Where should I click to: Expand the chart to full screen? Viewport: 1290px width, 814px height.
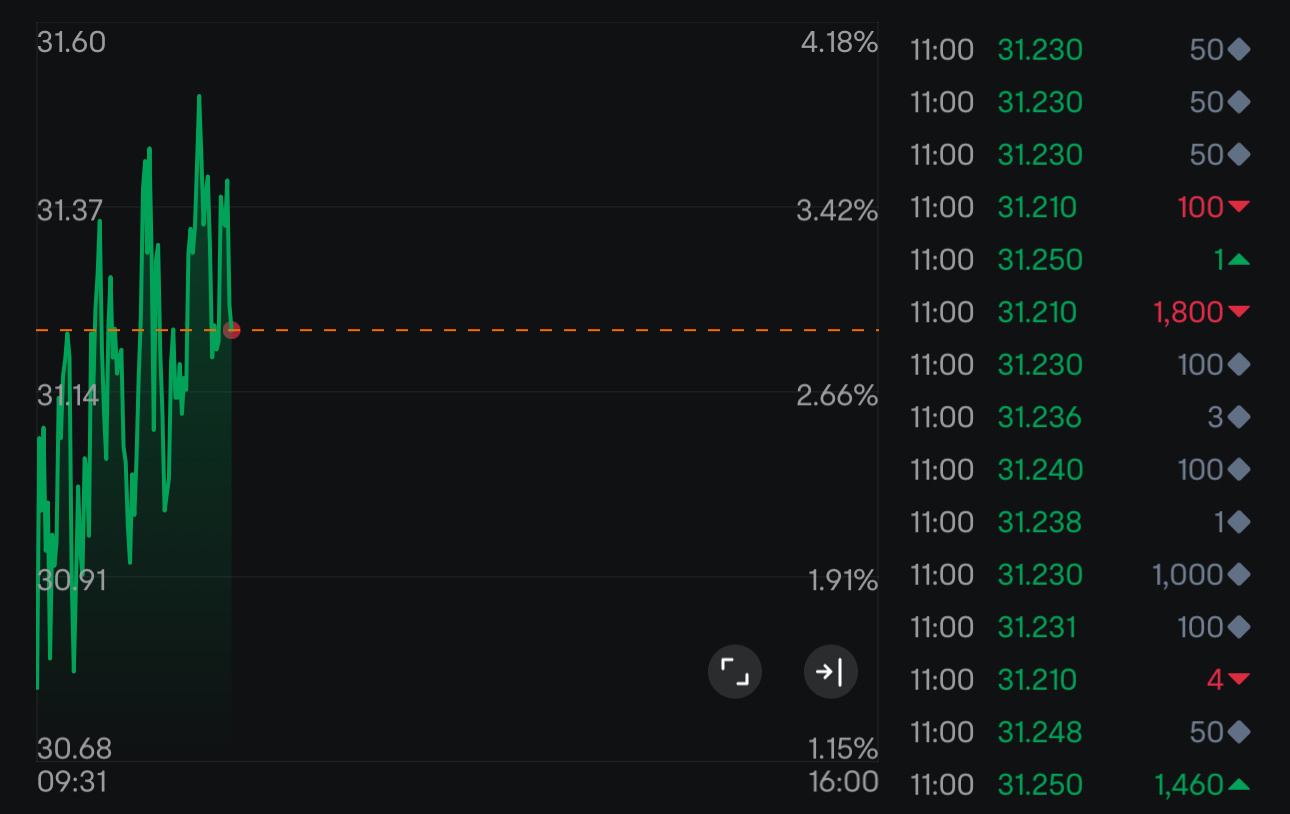(x=735, y=672)
